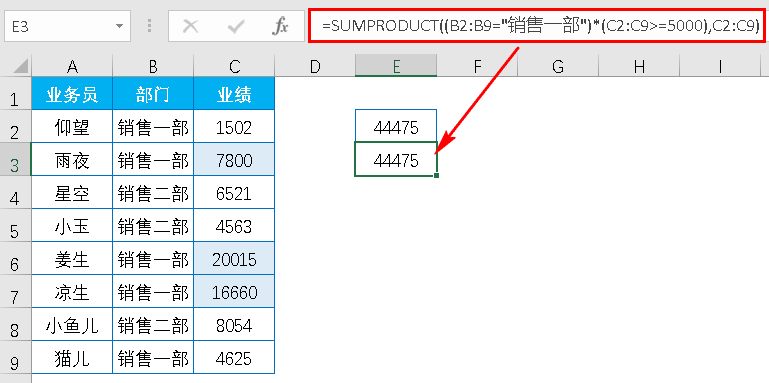Select row 5 header
This screenshot has width=769, height=383.
click(15, 225)
